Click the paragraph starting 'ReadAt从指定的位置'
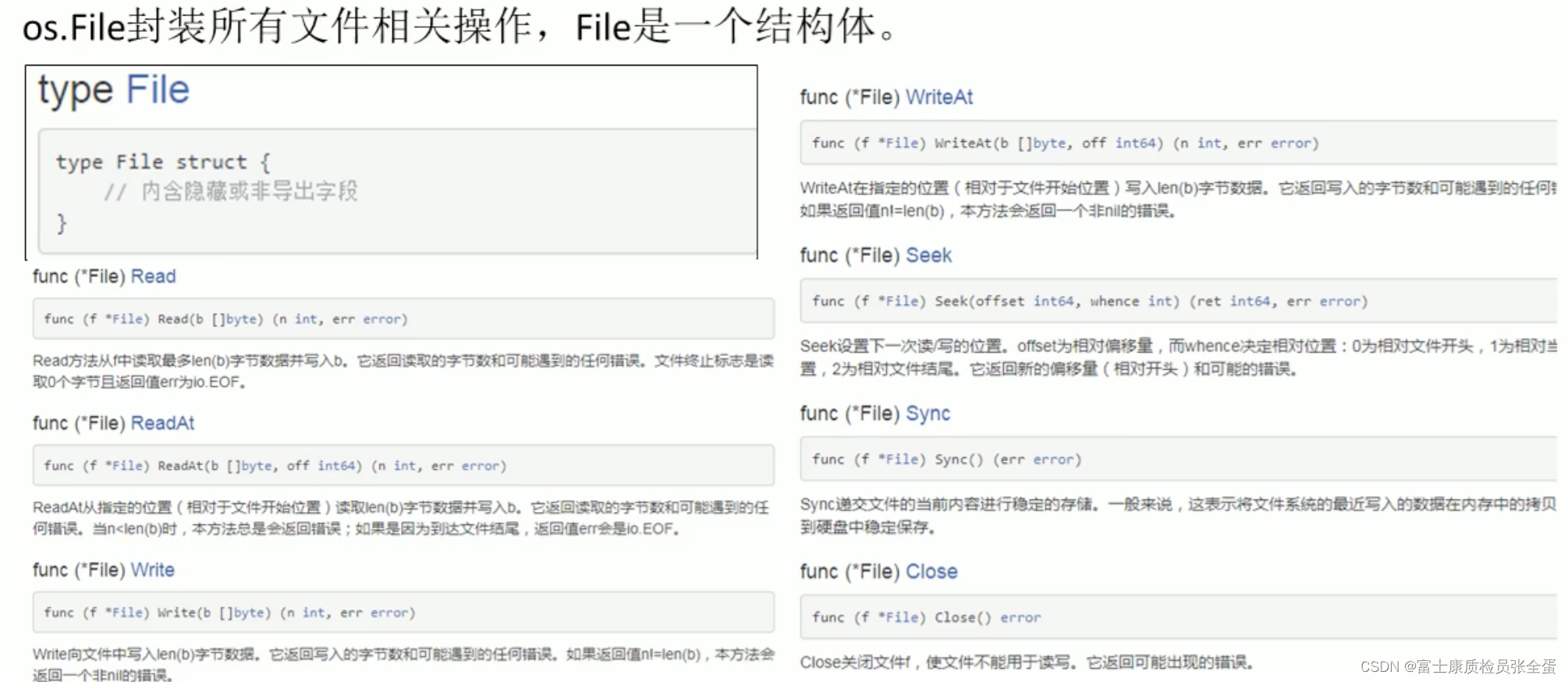 [401, 518]
